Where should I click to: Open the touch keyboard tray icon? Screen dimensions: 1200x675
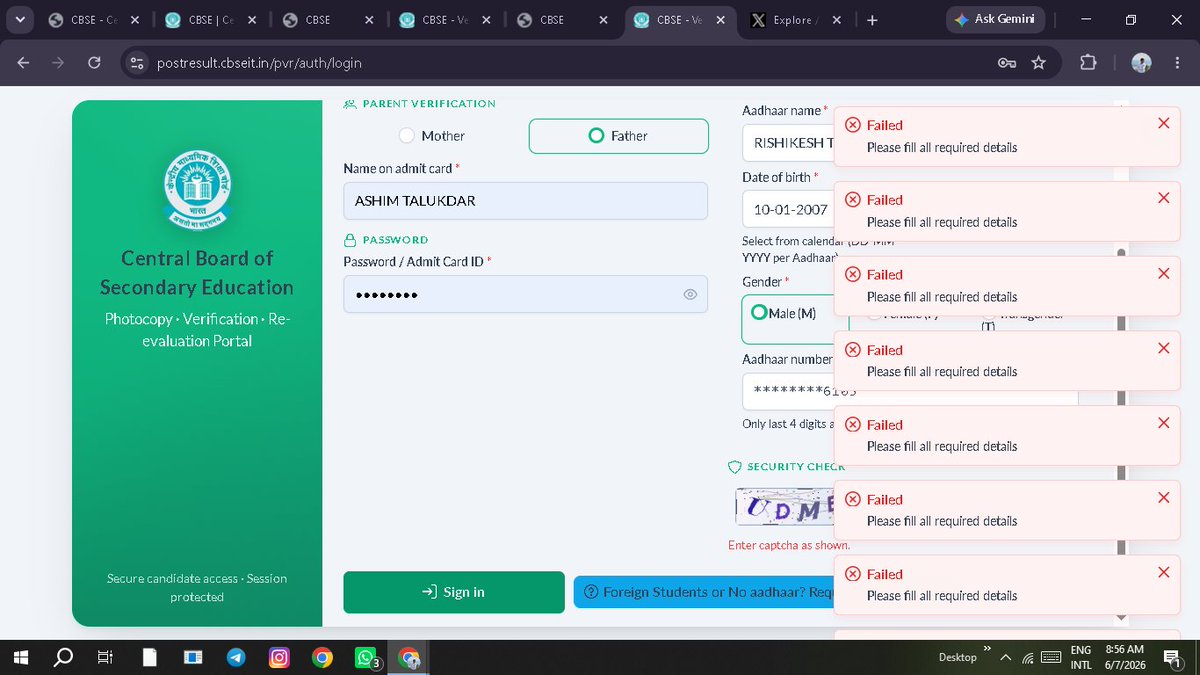click(1051, 657)
